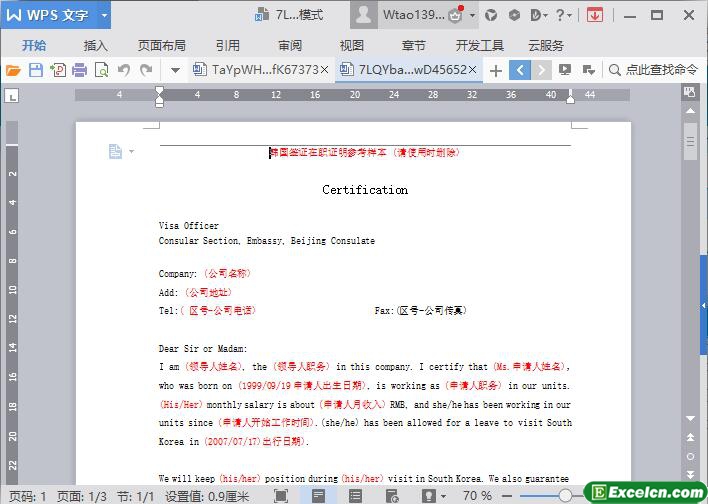Click the vertical scrollbar thumb

coord(690,142)
